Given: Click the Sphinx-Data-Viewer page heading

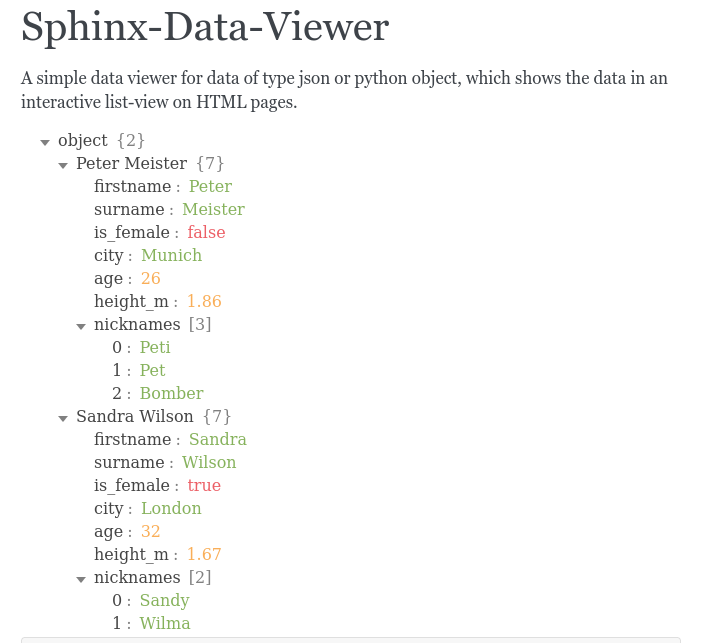Looking at the screenshot, I should coord(205,27).
